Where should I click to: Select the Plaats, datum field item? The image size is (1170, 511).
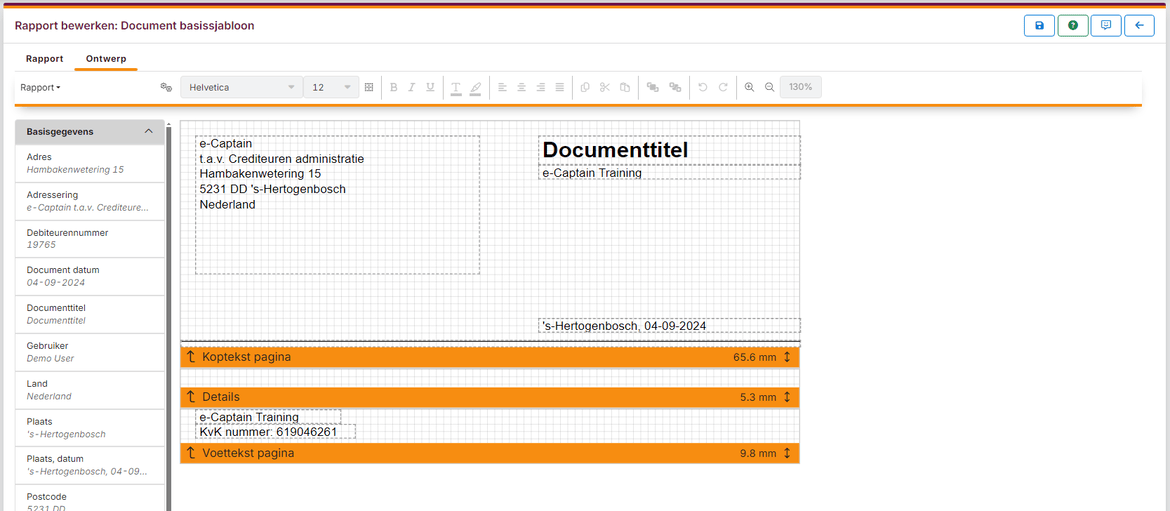pos(90,465)
